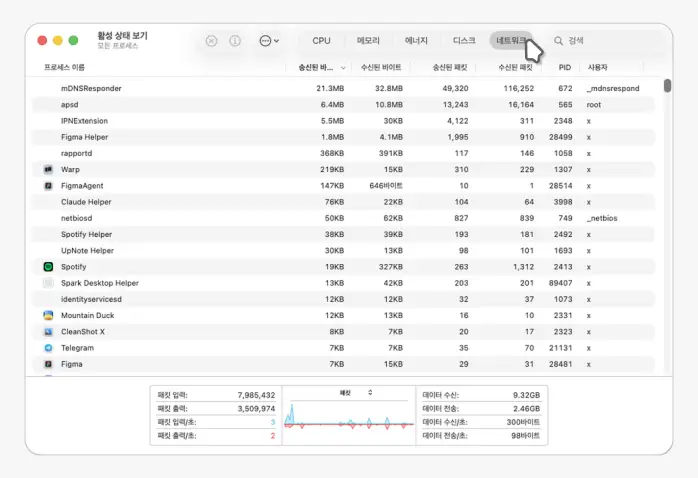Click the 9.32GB data received value
The width and height of the screenshot is (698, 478).
pyautogui.click(x=526, y=395)
